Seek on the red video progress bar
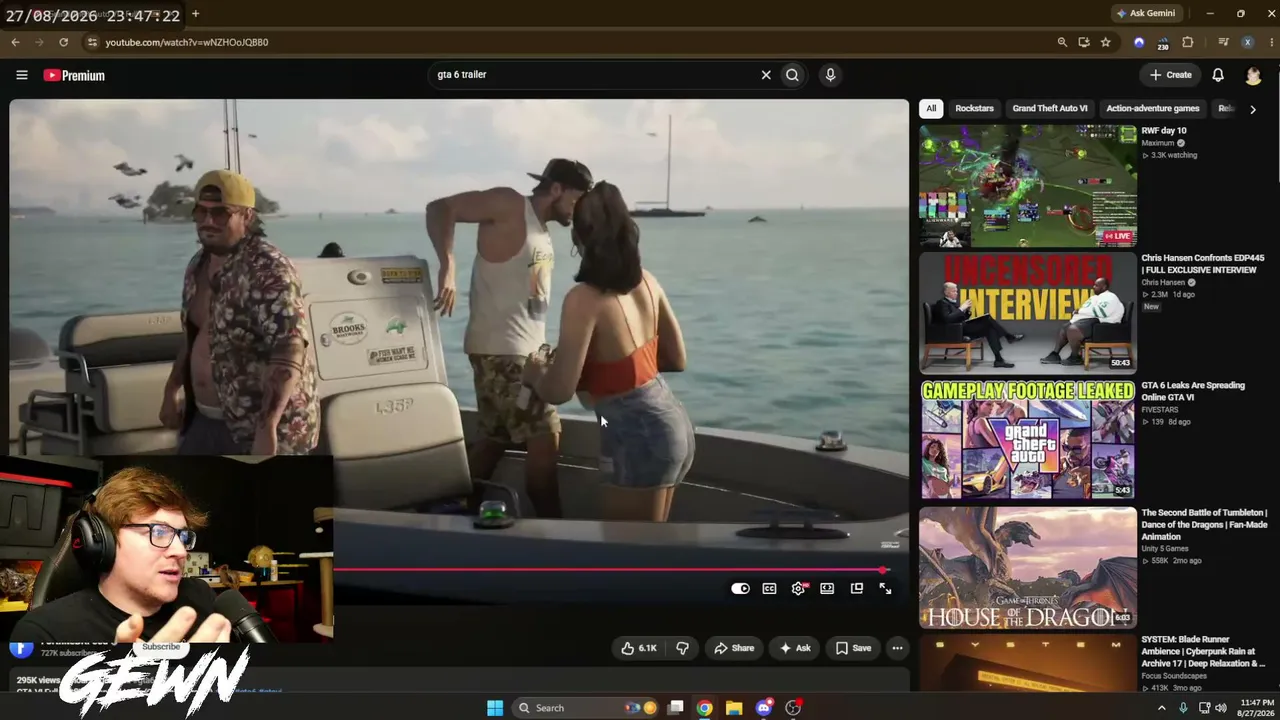This screenshot has width=1280, height=720. [x=610, y=570]
